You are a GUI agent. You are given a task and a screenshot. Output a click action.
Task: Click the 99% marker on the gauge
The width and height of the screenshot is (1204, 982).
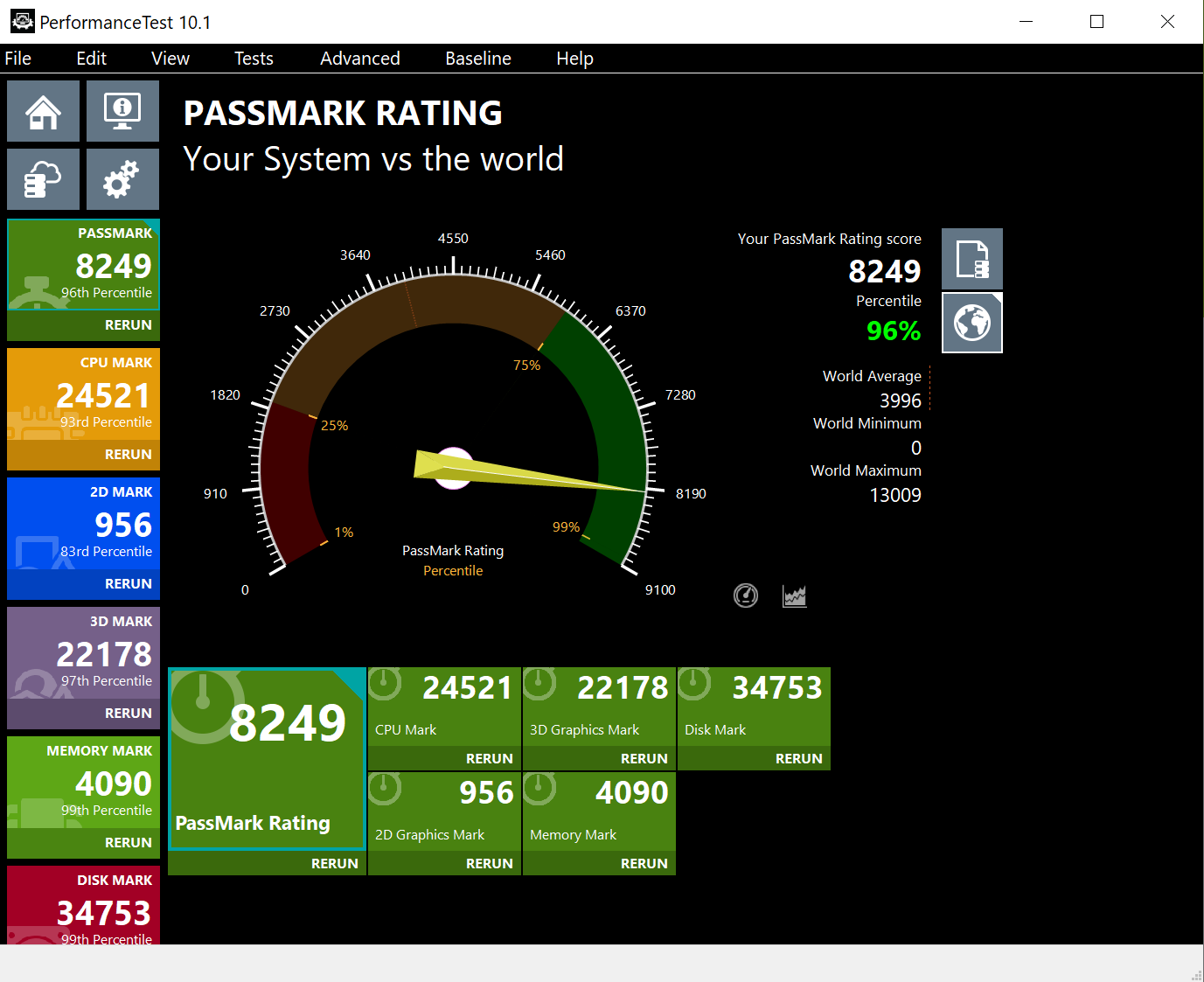(x=566, y=527)
